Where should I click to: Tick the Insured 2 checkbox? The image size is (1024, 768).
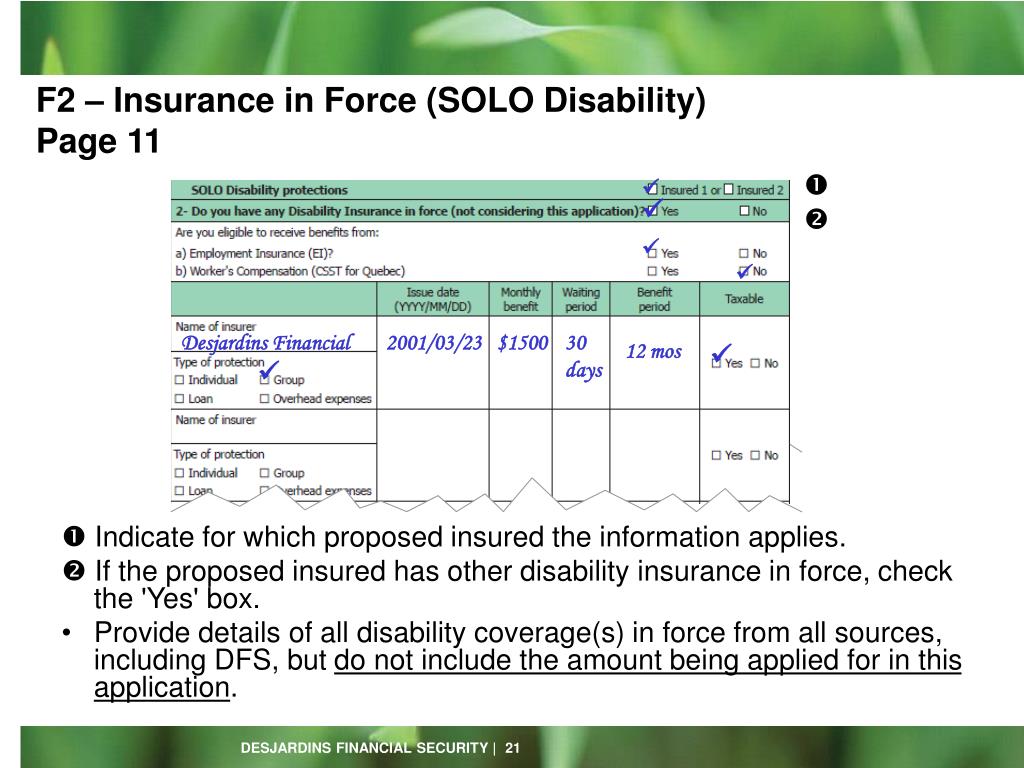(x=729, y=189)
